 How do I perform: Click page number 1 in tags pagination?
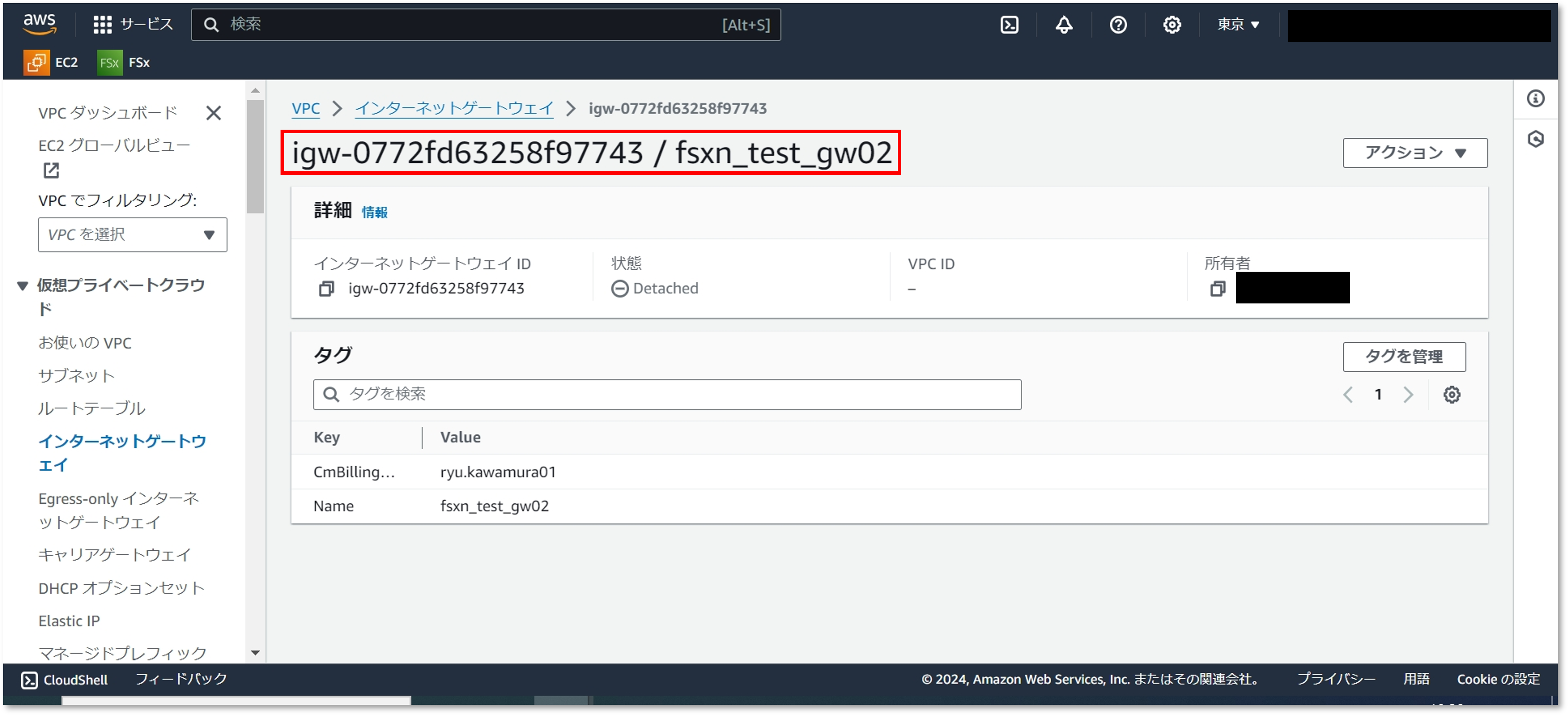[1378, 394]
